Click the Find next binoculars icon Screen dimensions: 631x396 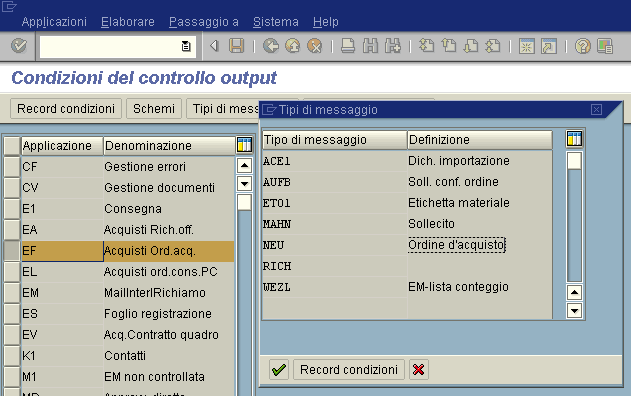click(x=392, y=46)
